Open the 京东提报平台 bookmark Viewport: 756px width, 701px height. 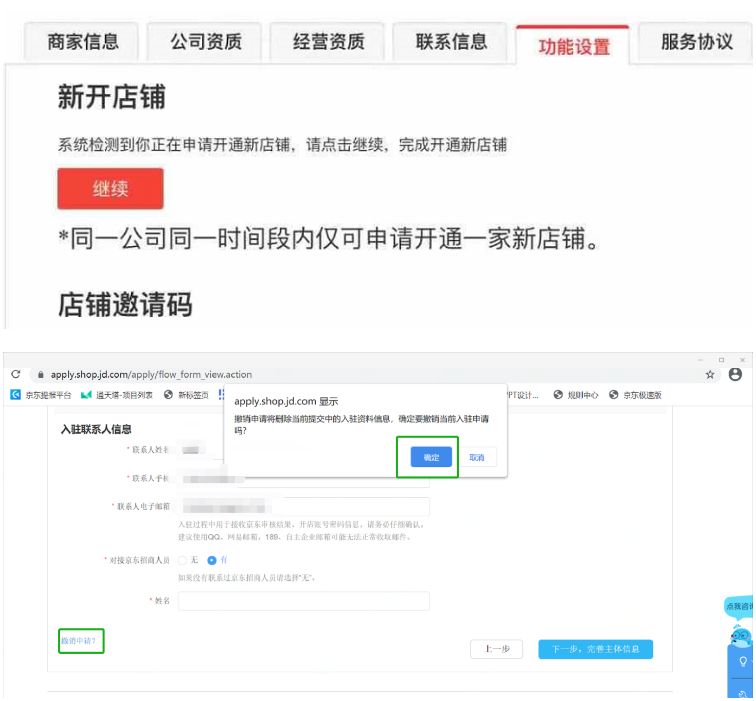point(40,395)
